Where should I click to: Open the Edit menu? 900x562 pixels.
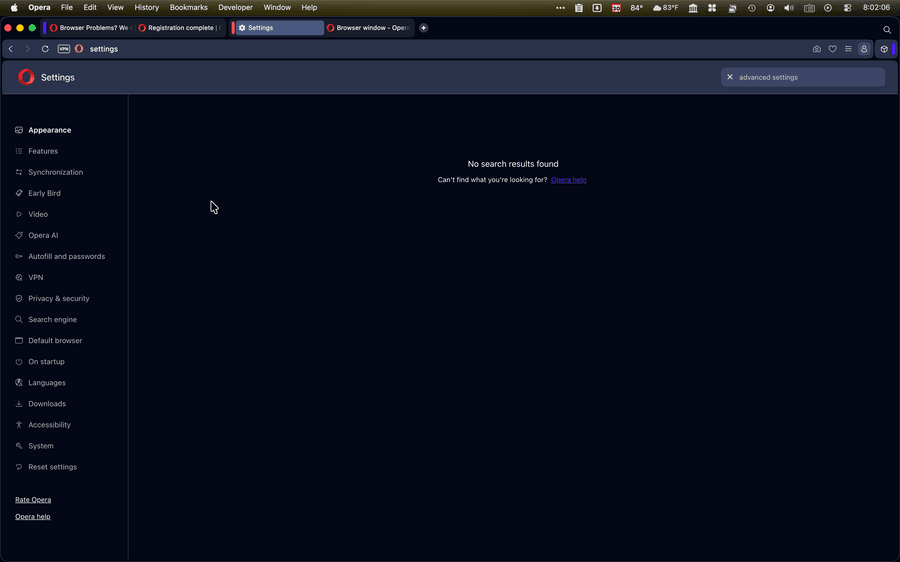tap(90, 7)
